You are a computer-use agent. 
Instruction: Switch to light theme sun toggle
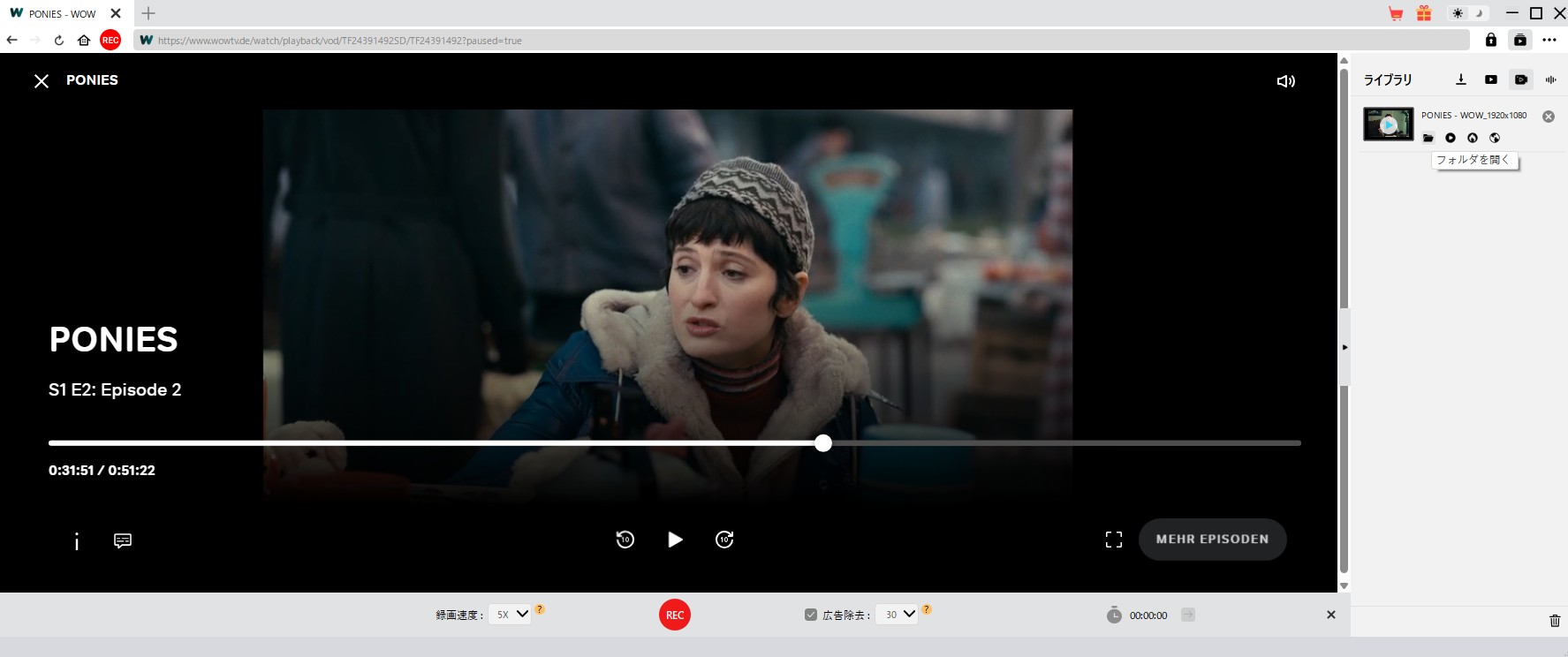[1458, 13]
